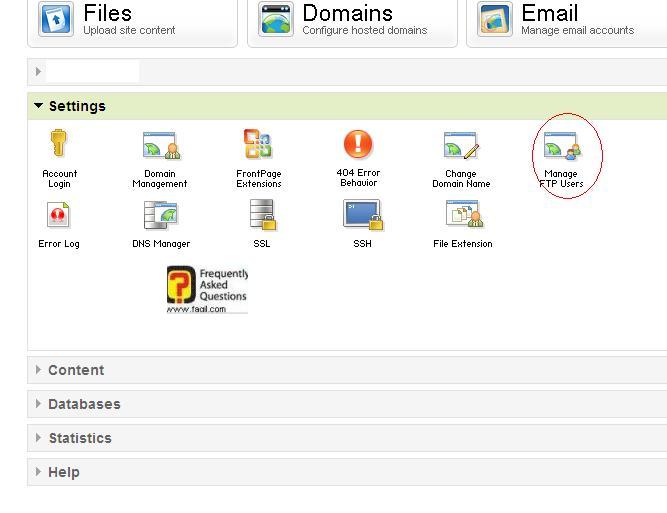This screenshot has height=513, width=667.
Task: Open the File Extension icon
Action: 463,216
